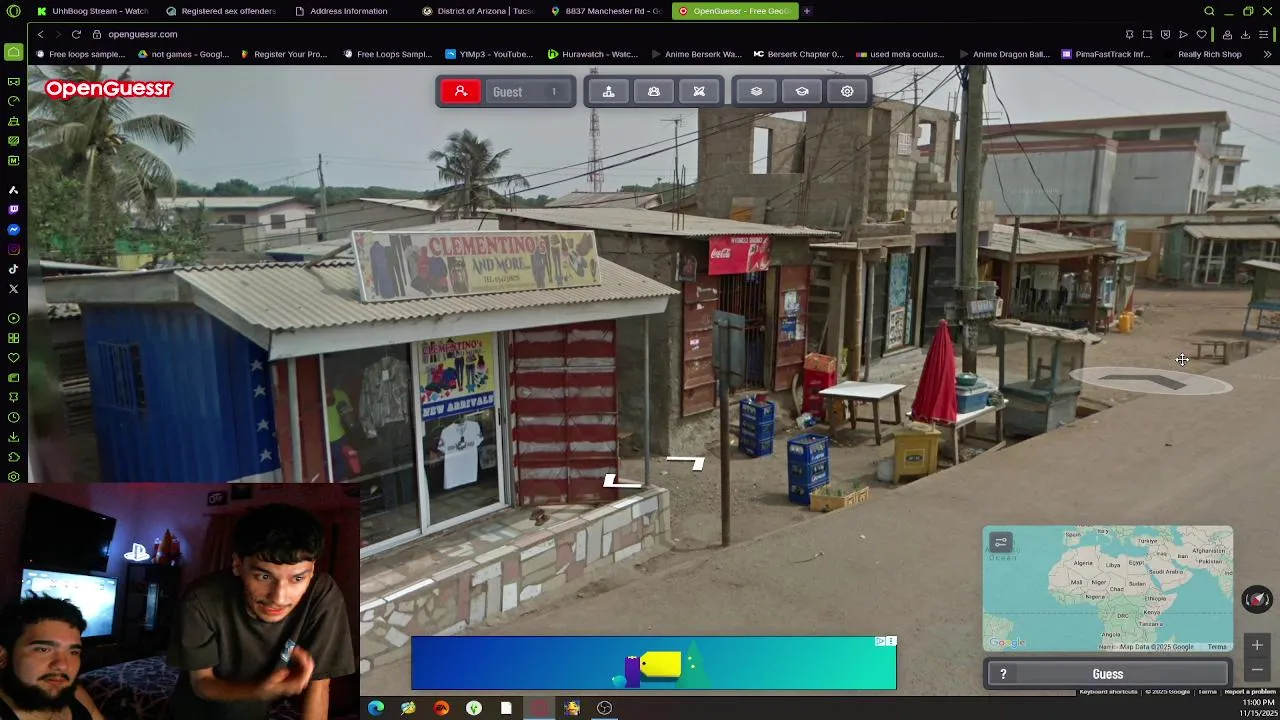The height and width of the screenshot is (720, 1280).
Task: Click the Report a problem link
Action: [1250, 692]
